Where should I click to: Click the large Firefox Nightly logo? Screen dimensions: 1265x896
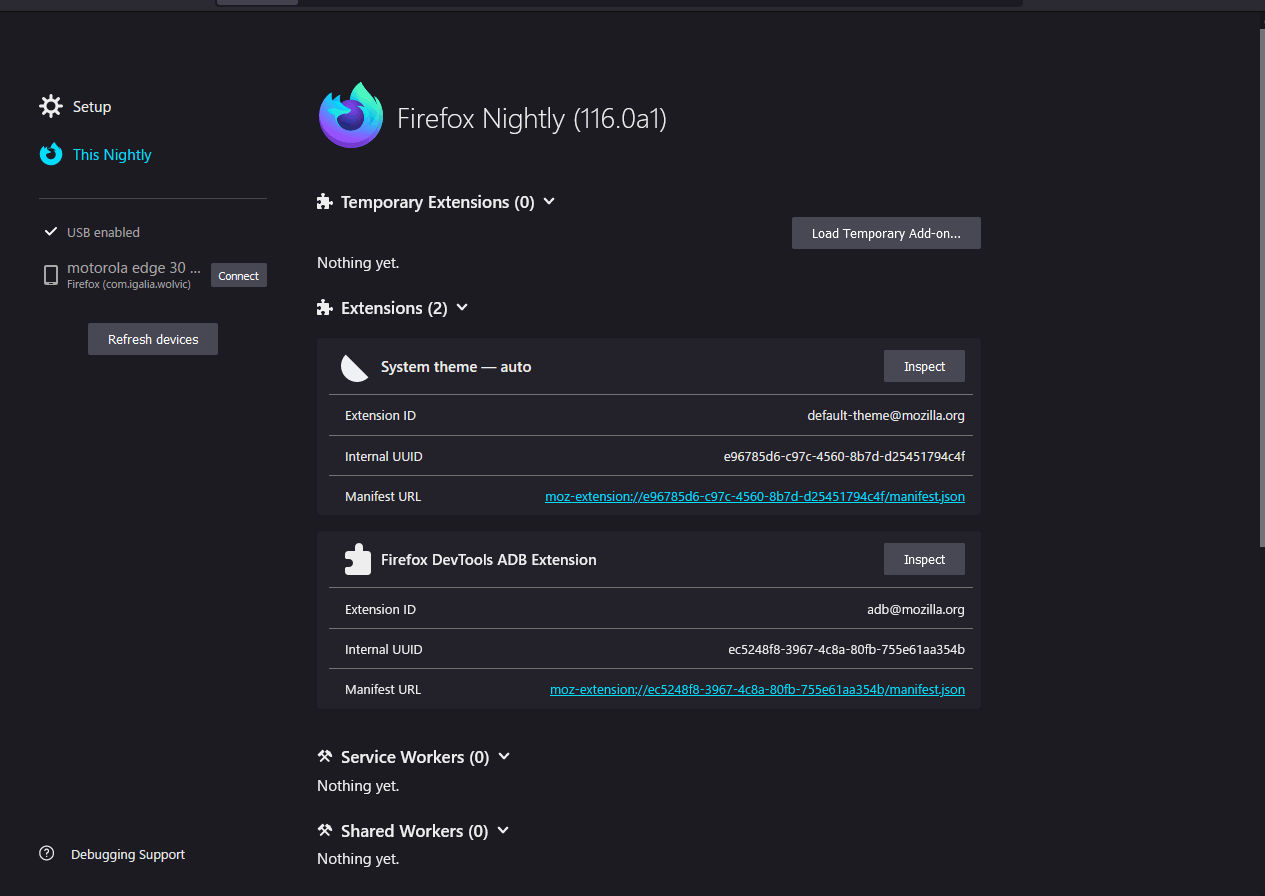coord(351,115)
